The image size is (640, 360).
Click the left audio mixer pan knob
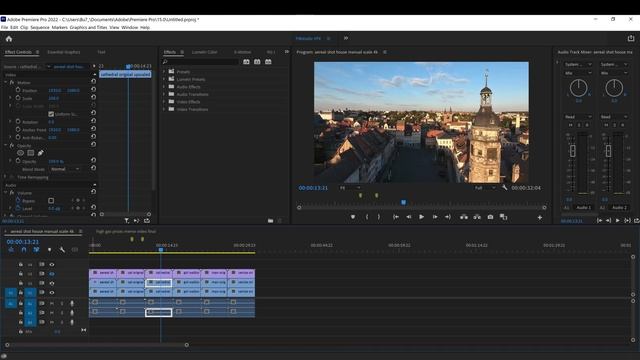[578, 88]
